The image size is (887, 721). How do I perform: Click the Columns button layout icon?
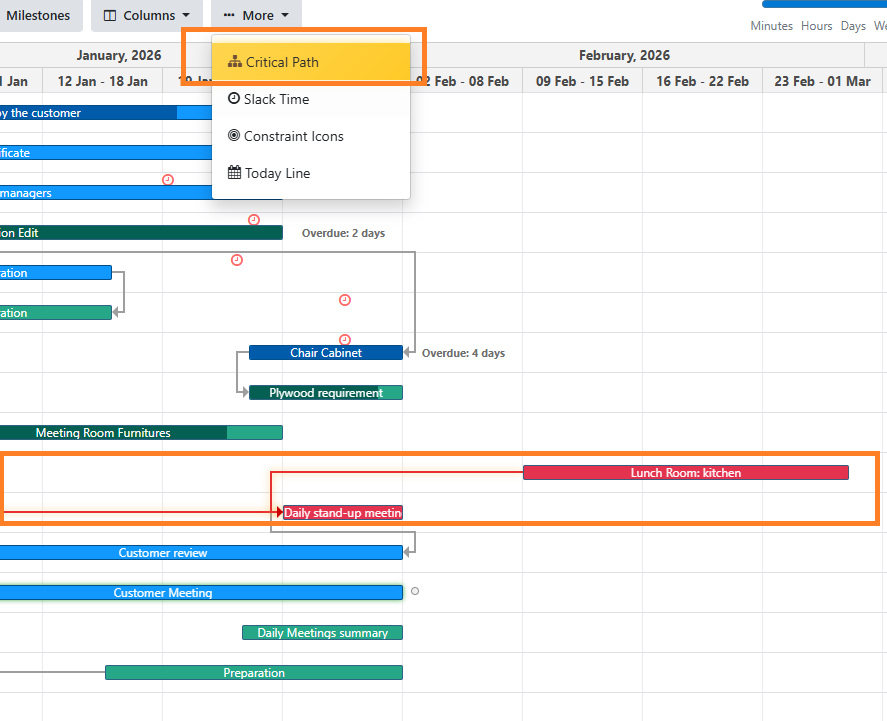click(x=111, y=16)
